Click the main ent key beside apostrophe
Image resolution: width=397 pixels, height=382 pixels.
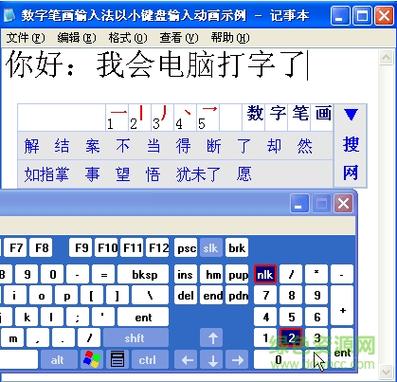click(x=143, y=317)
